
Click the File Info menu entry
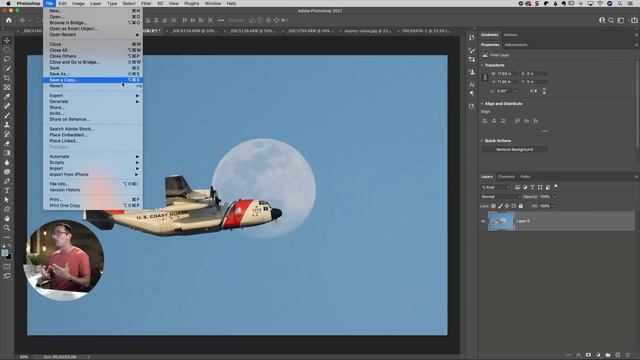[x=93, y=184]
